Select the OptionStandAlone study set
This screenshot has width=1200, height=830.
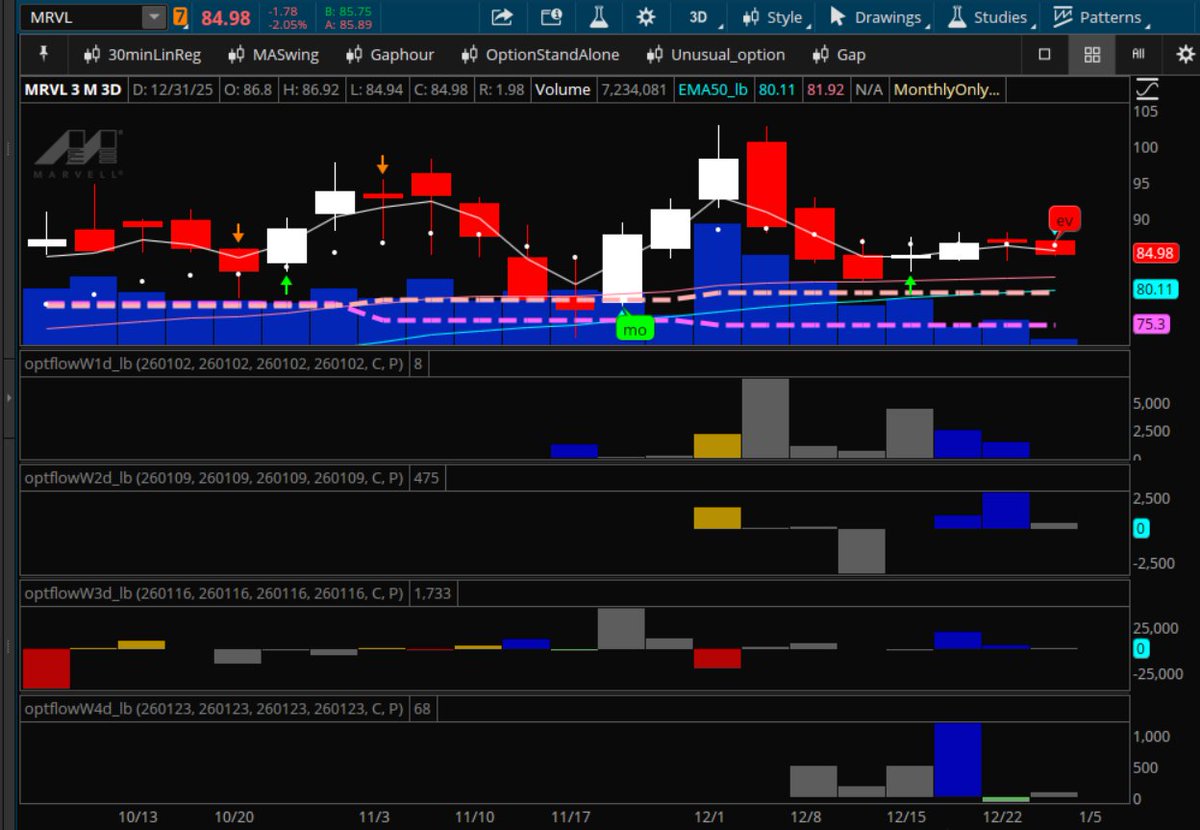click(x=540, y=55)
